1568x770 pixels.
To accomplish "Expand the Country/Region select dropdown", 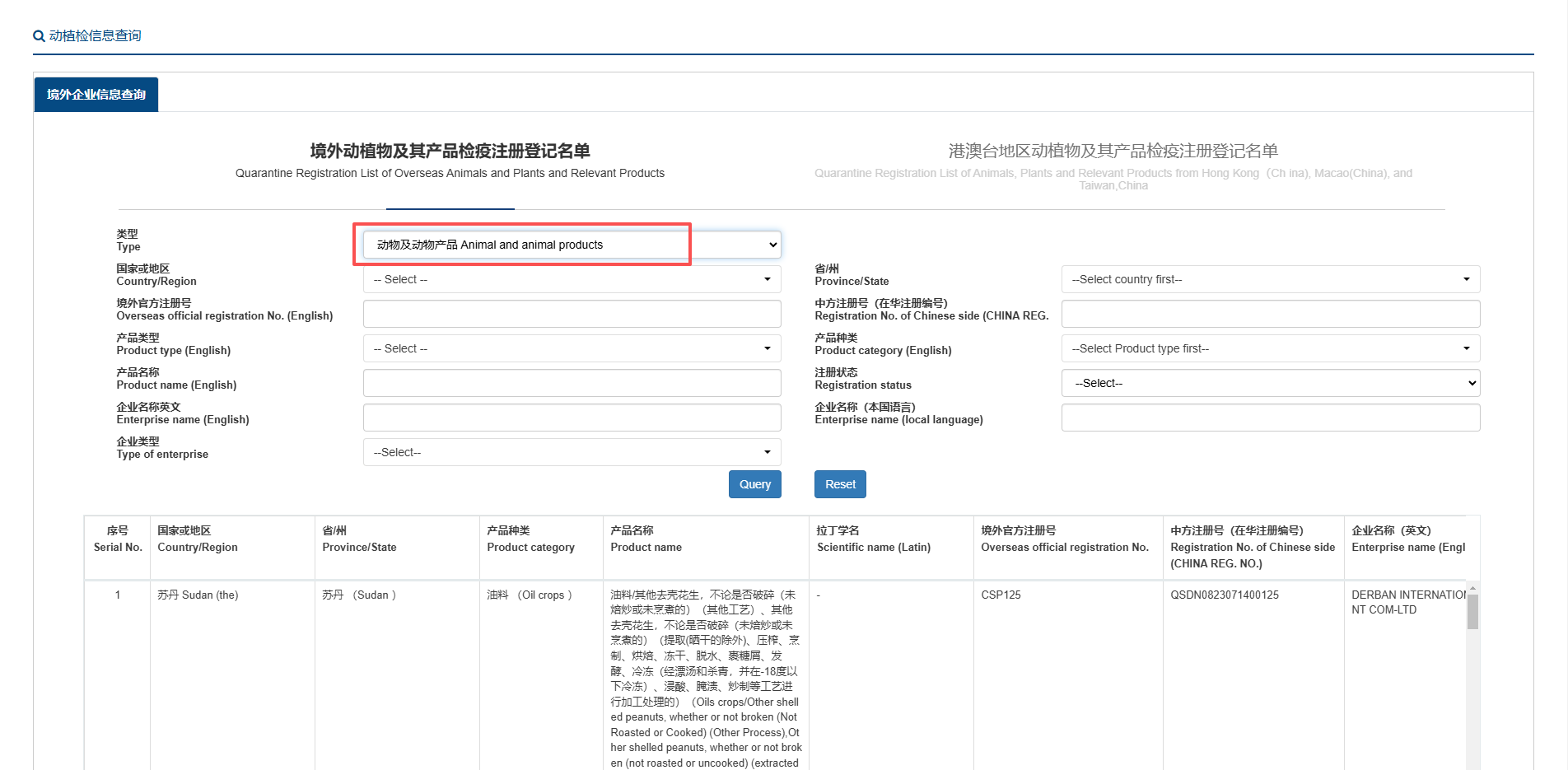I will coord(572,279).
